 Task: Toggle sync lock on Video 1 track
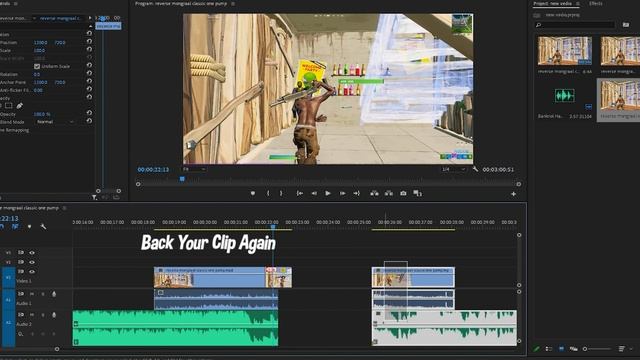20,271
